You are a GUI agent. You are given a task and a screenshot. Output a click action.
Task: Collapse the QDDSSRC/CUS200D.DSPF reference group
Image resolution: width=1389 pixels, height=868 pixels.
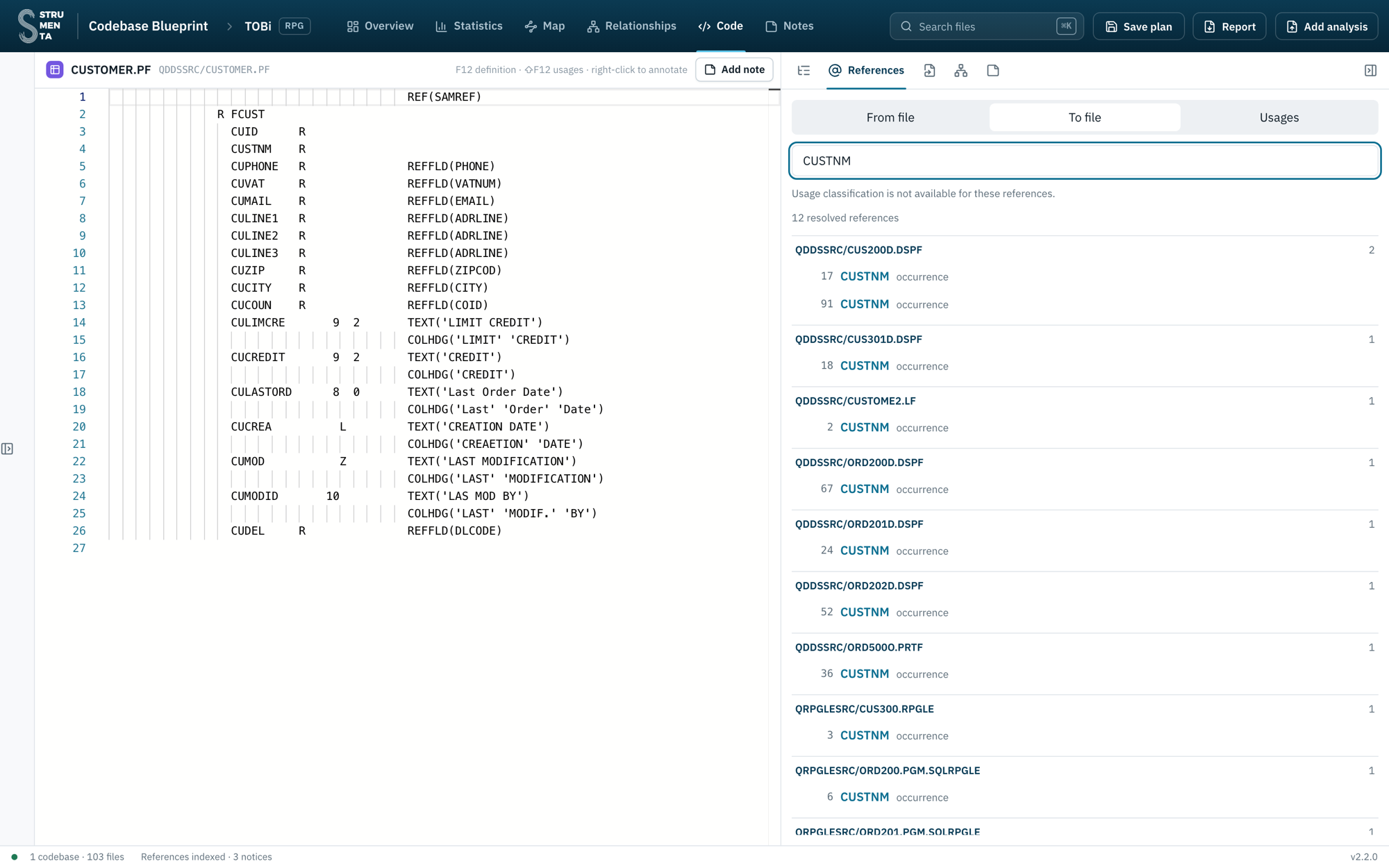(x=1085, y=250)
